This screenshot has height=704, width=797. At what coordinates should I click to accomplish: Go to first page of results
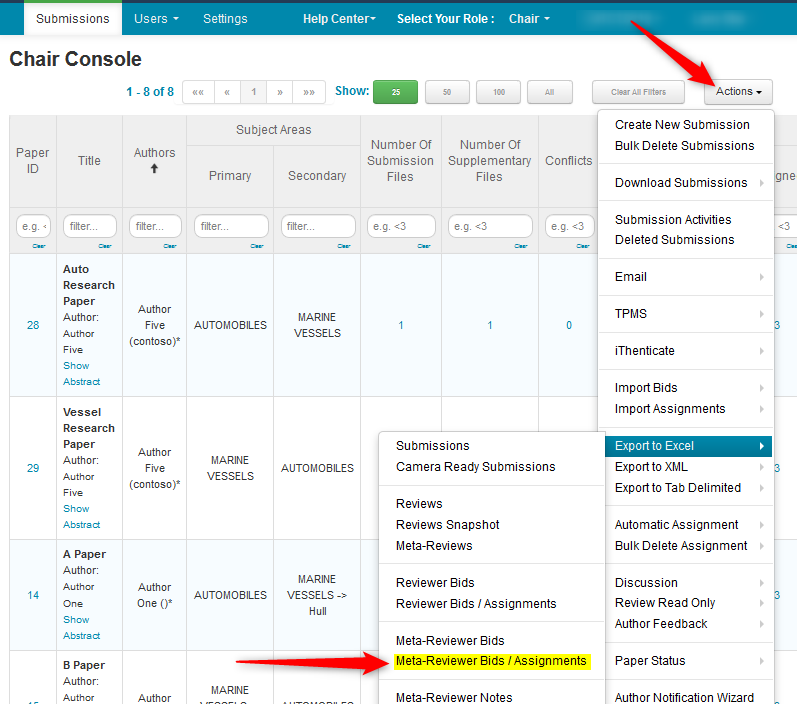click(x=198, y=92)
